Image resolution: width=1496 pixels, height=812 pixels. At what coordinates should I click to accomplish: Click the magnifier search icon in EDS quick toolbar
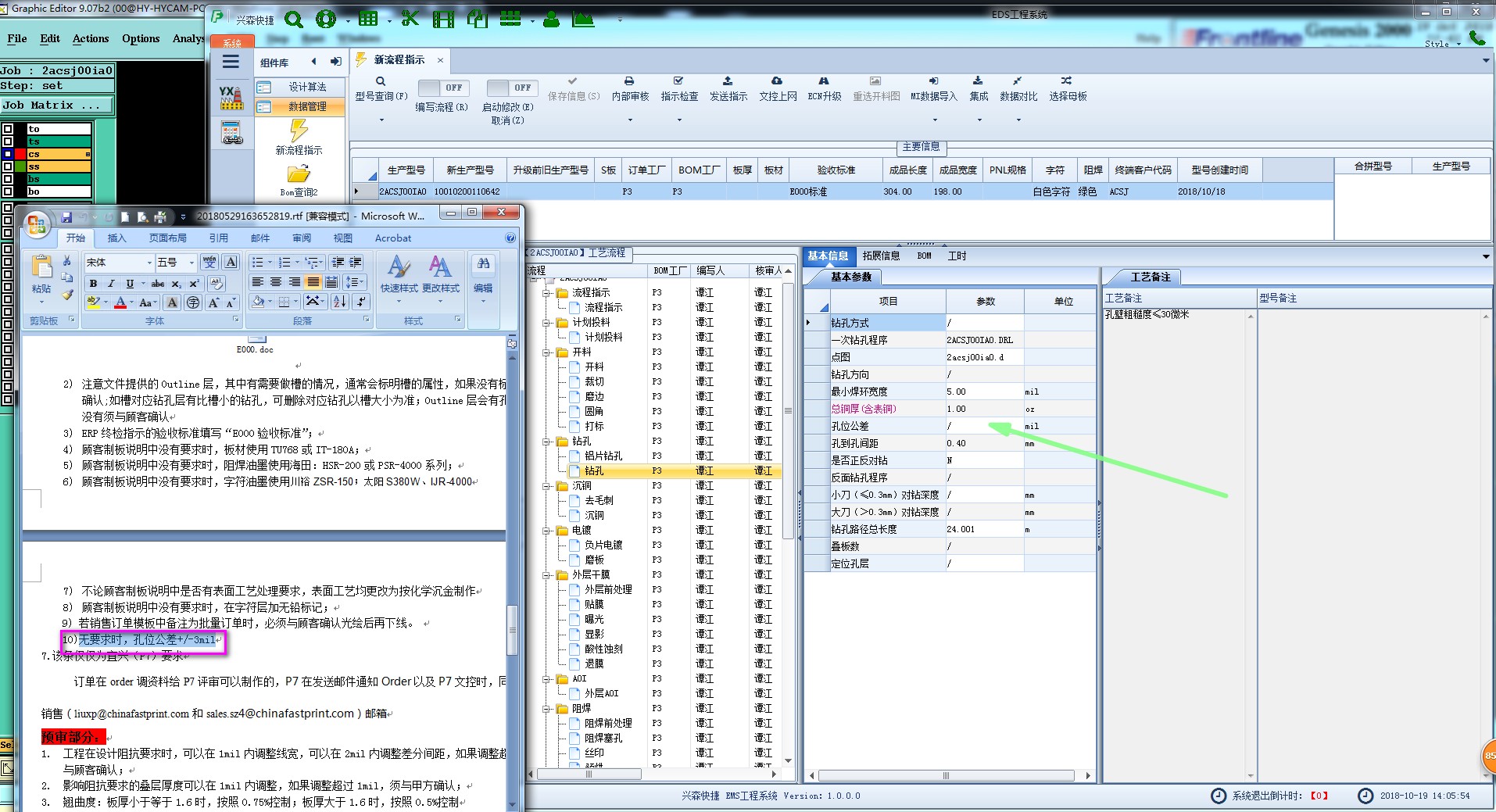294,20
